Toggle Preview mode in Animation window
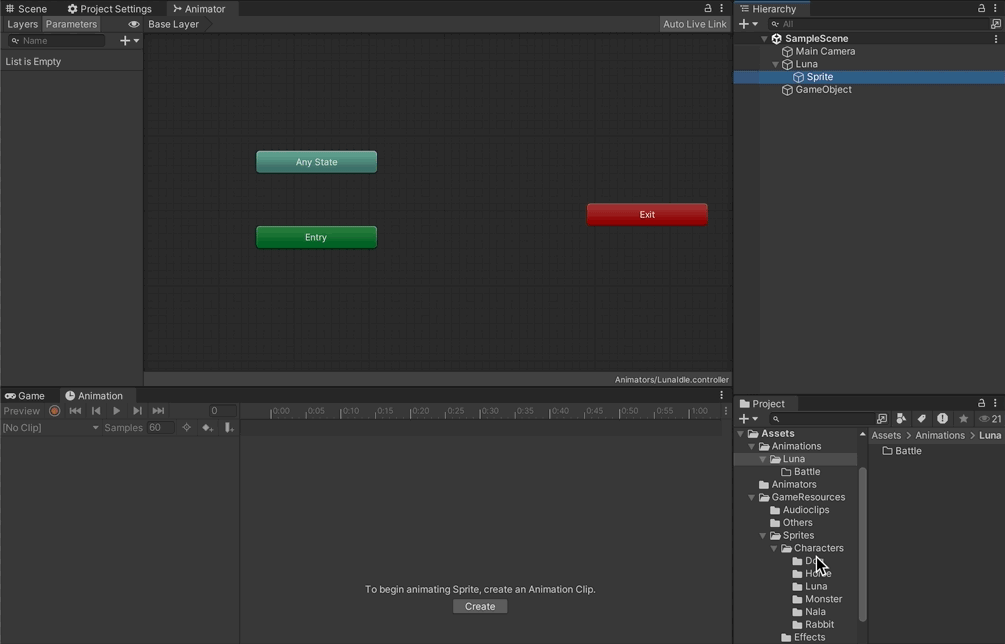 tap(21, 411)
